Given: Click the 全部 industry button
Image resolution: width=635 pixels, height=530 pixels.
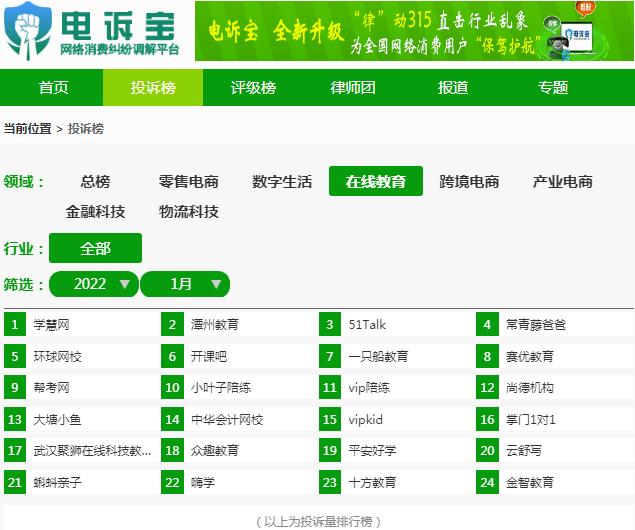Looking at the screenshot, I should click(x=96, y=248).
